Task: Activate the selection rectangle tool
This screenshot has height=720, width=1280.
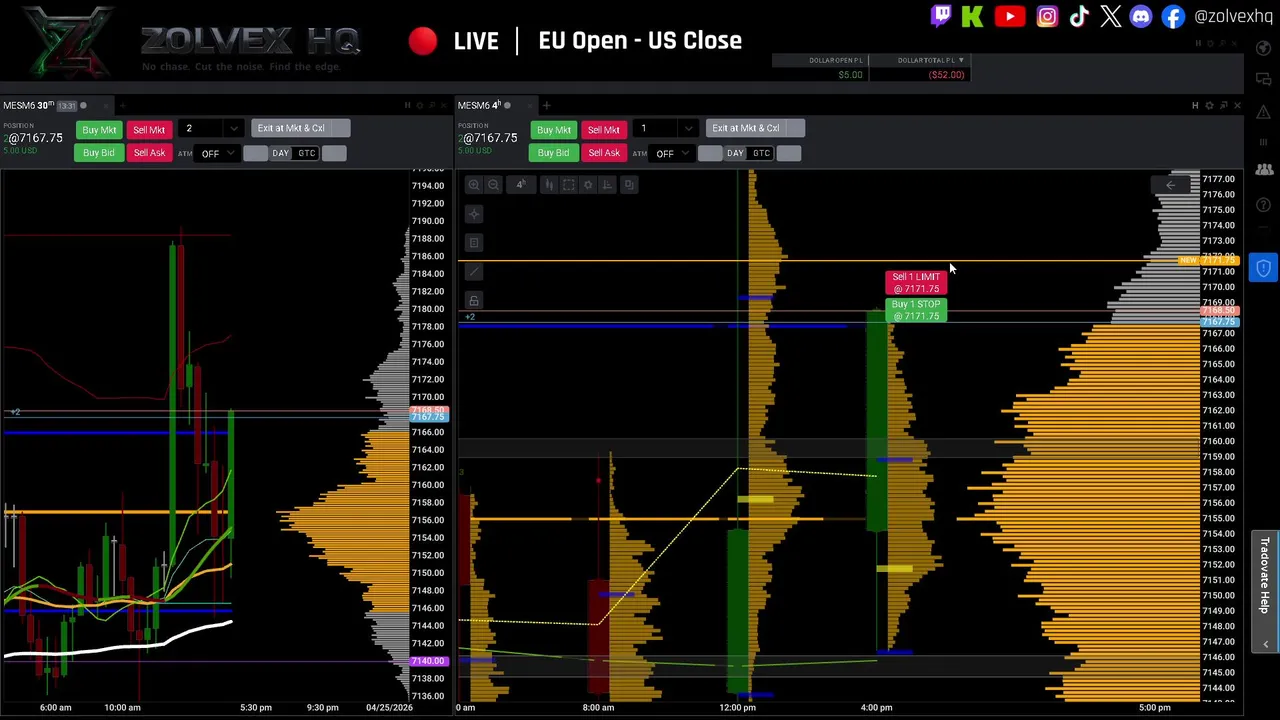Action: coord(568,185)
